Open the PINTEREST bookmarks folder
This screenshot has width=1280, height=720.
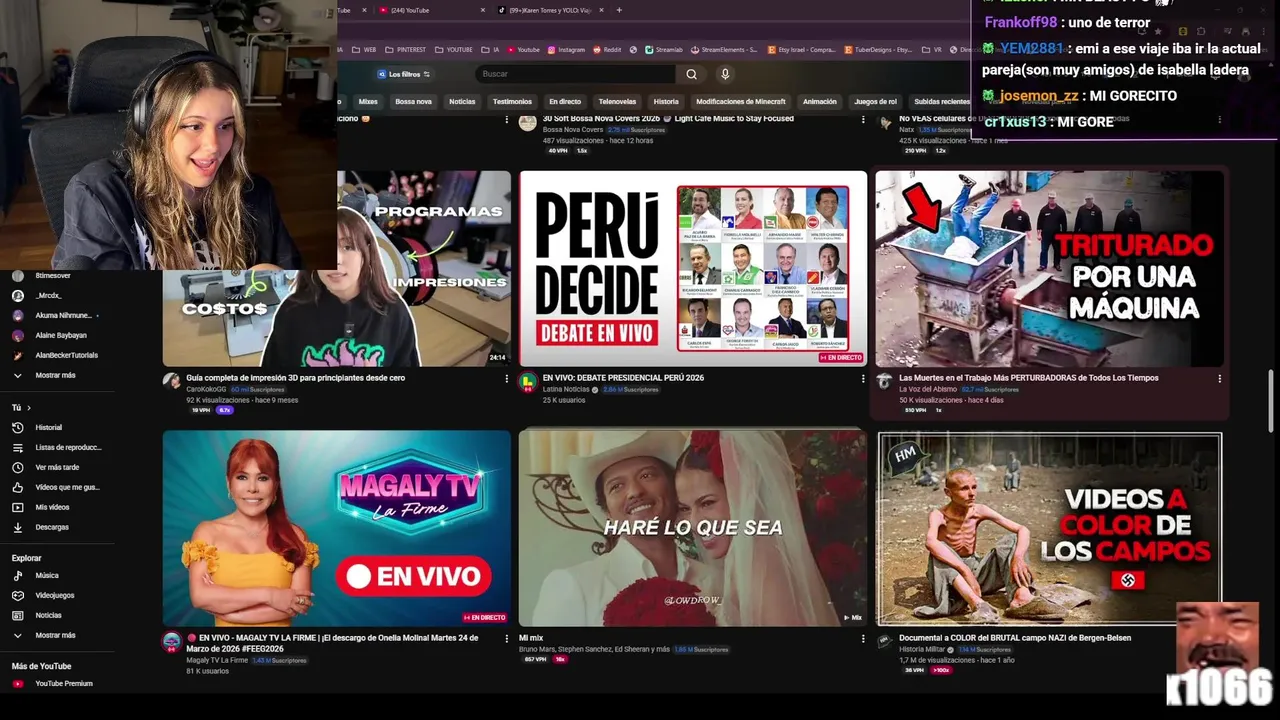[405, 49]
